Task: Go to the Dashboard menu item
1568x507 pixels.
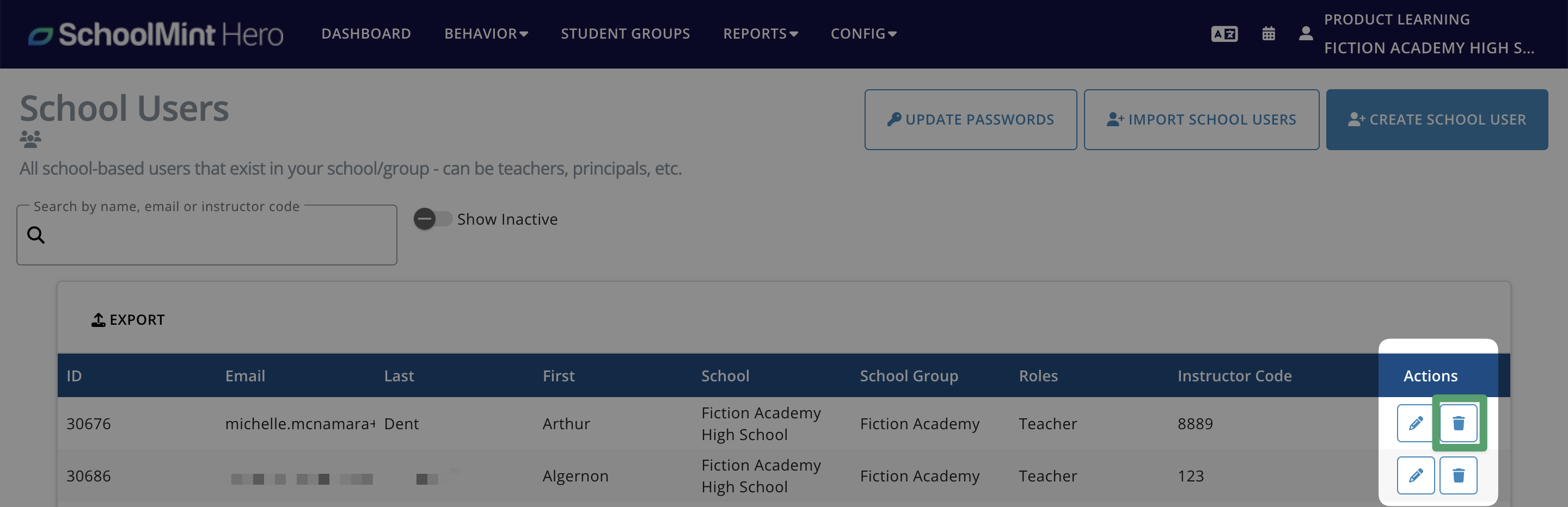Action: pyautogui.click(x=366, y=34)
